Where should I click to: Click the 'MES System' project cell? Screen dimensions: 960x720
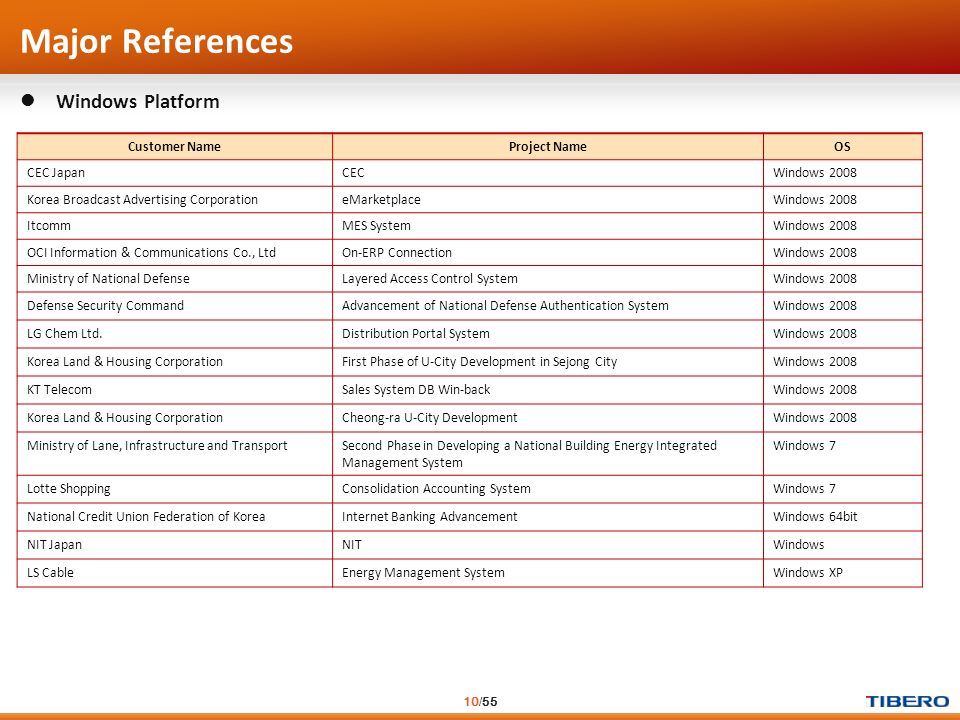pos(547,226)
